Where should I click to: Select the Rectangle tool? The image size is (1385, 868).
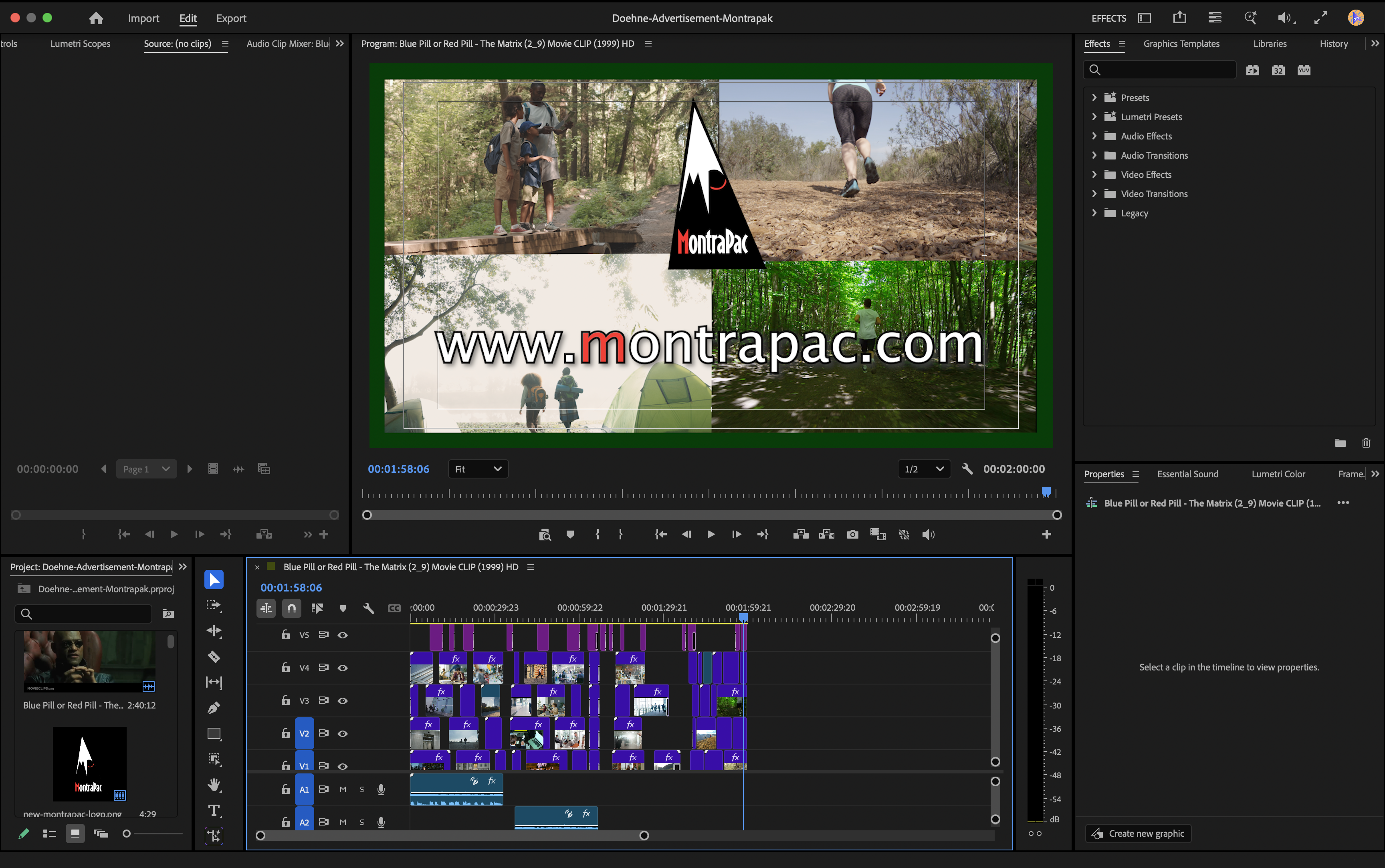(x=214, y=734)
